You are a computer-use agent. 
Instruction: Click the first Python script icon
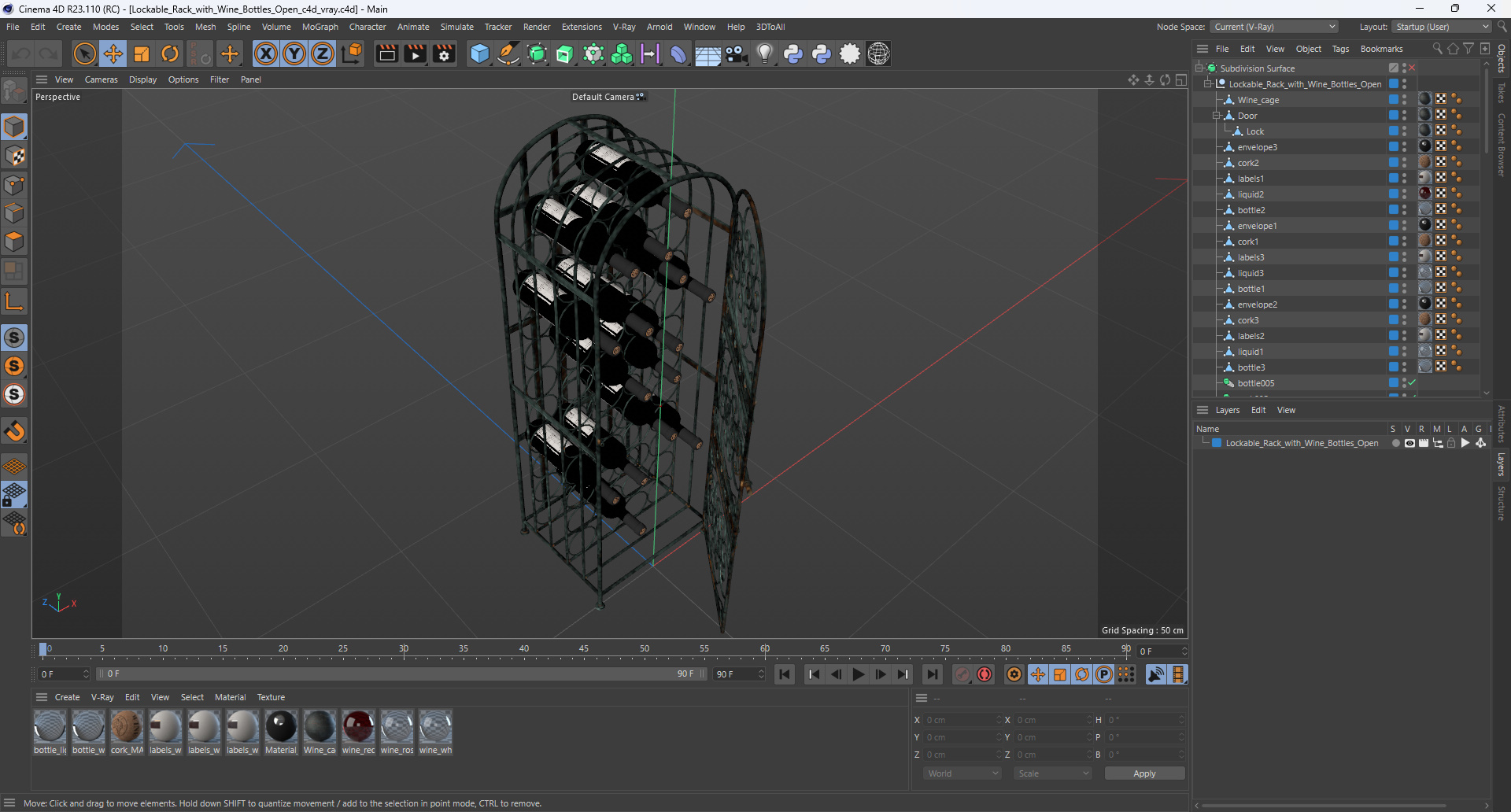point(793,54)
